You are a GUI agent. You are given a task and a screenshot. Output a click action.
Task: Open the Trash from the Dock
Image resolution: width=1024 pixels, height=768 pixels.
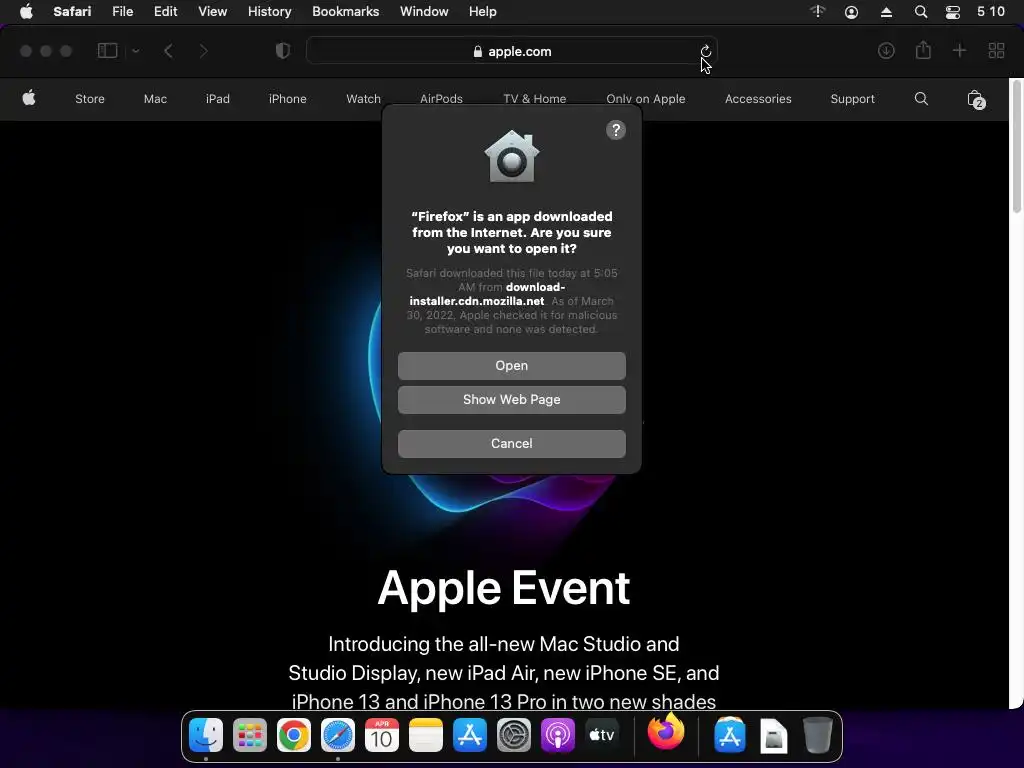817,735
